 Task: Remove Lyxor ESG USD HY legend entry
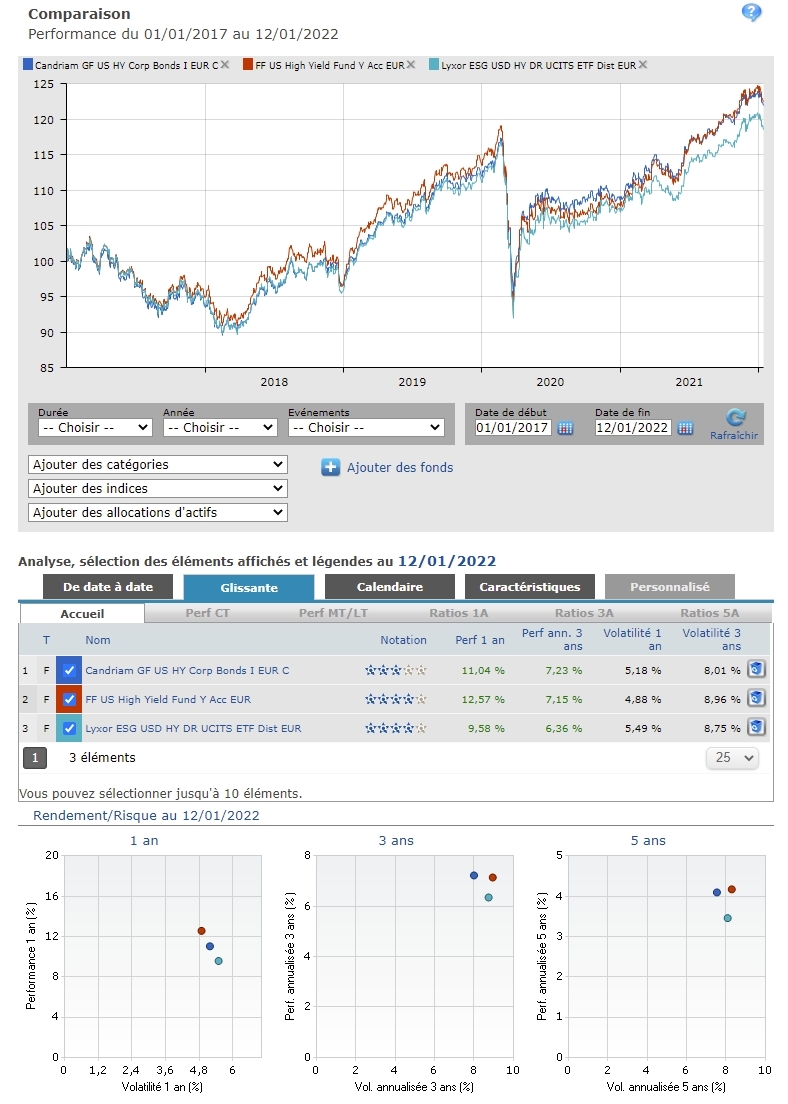tap(643, 65)
